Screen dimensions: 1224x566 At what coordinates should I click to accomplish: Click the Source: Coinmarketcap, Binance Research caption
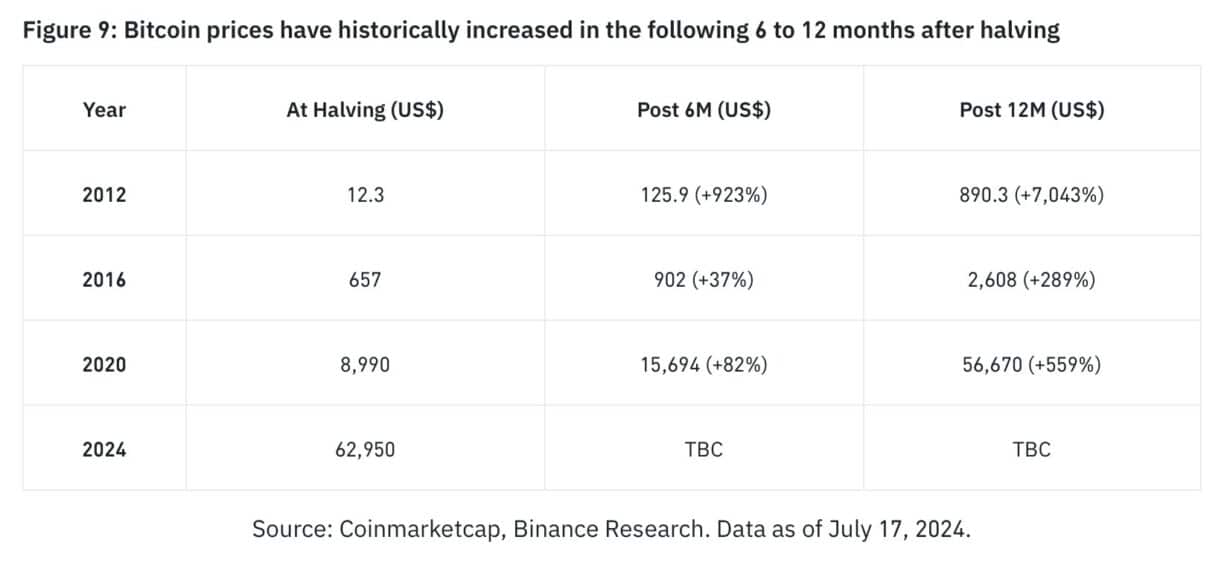coord(611,529)
